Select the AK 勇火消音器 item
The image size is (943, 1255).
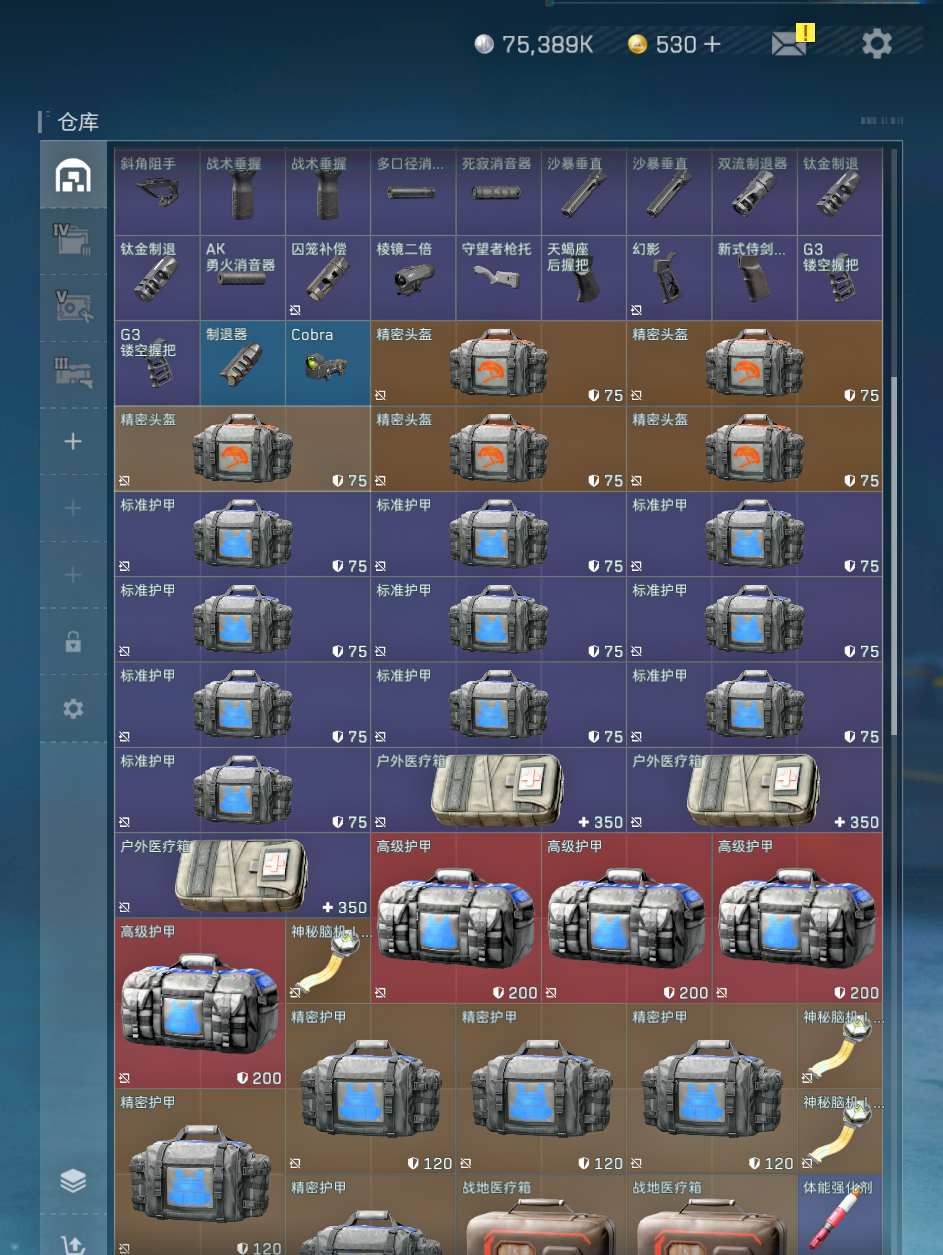[x=242, y=277]
